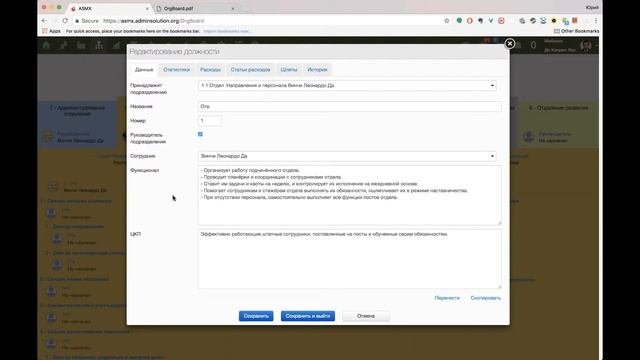Switch to the OrgBoard.pdf browser tab
The height and width of the screenshot is (360, 640).
pyautogui.click(x=192, y=9)
